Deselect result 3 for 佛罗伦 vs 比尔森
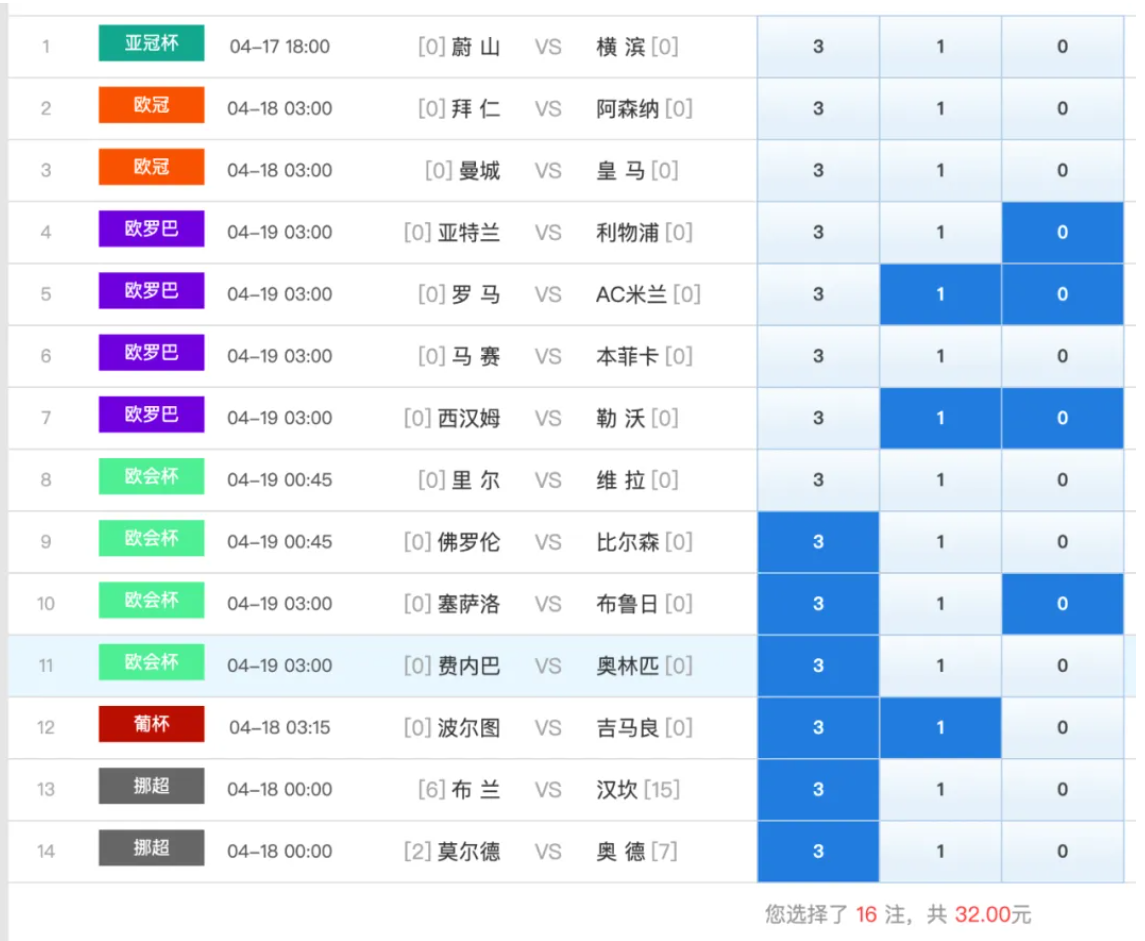 pos(818,542)
